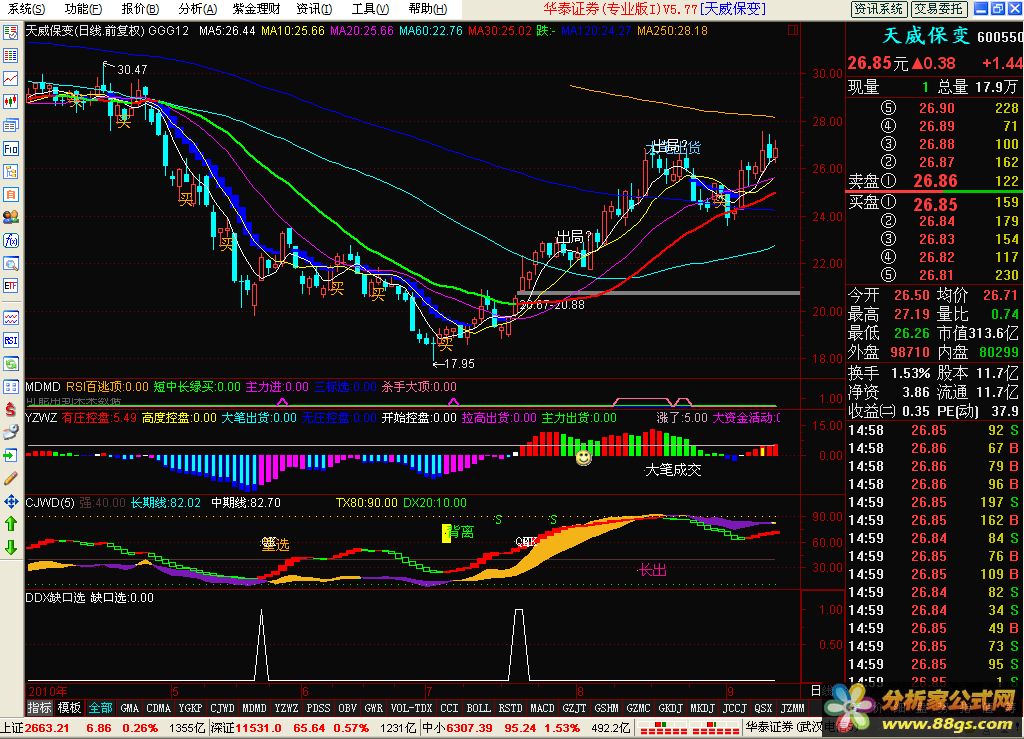
Task: Click the two-people community icon
Action: 10,217
